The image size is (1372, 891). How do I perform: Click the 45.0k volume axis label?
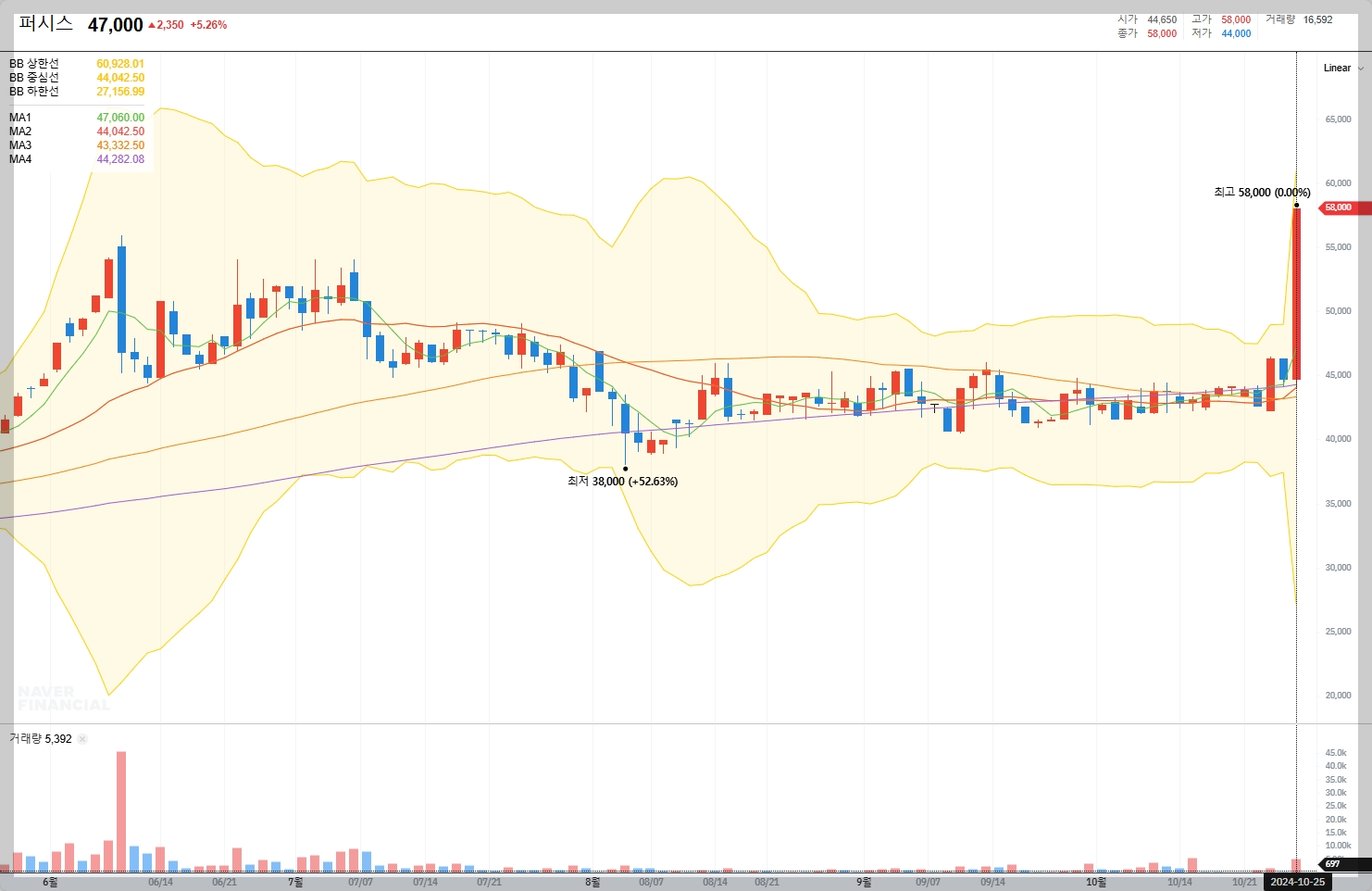click(x=1336, y=753)
